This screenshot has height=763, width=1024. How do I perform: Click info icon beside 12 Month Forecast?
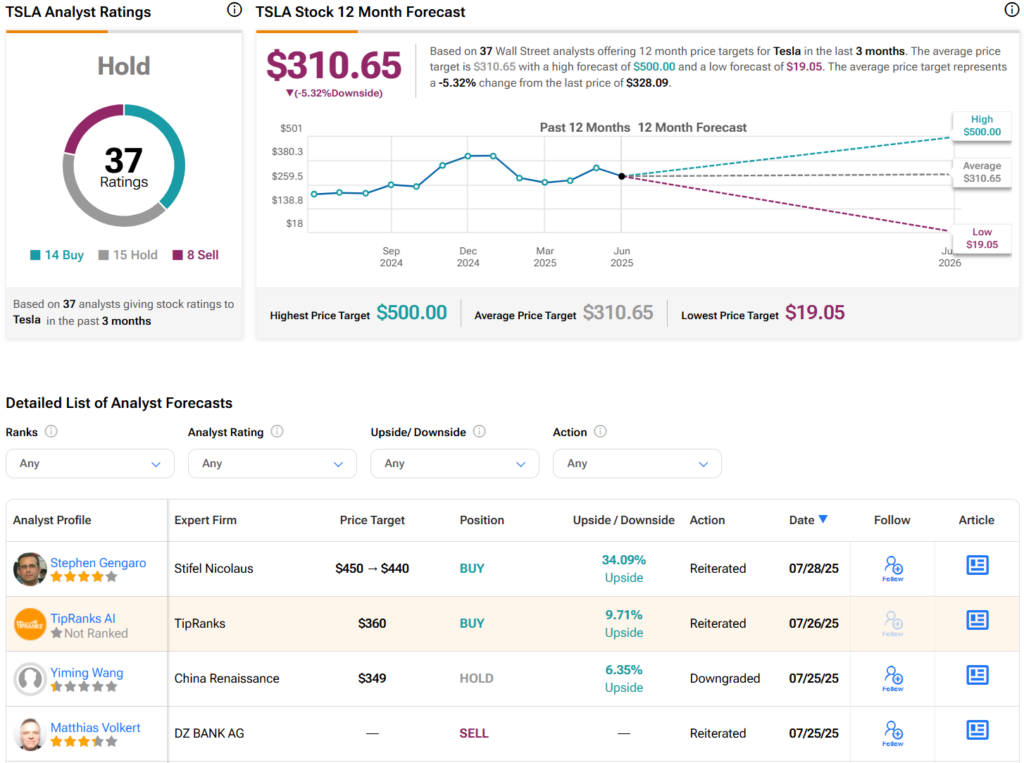coord(1012,11)
